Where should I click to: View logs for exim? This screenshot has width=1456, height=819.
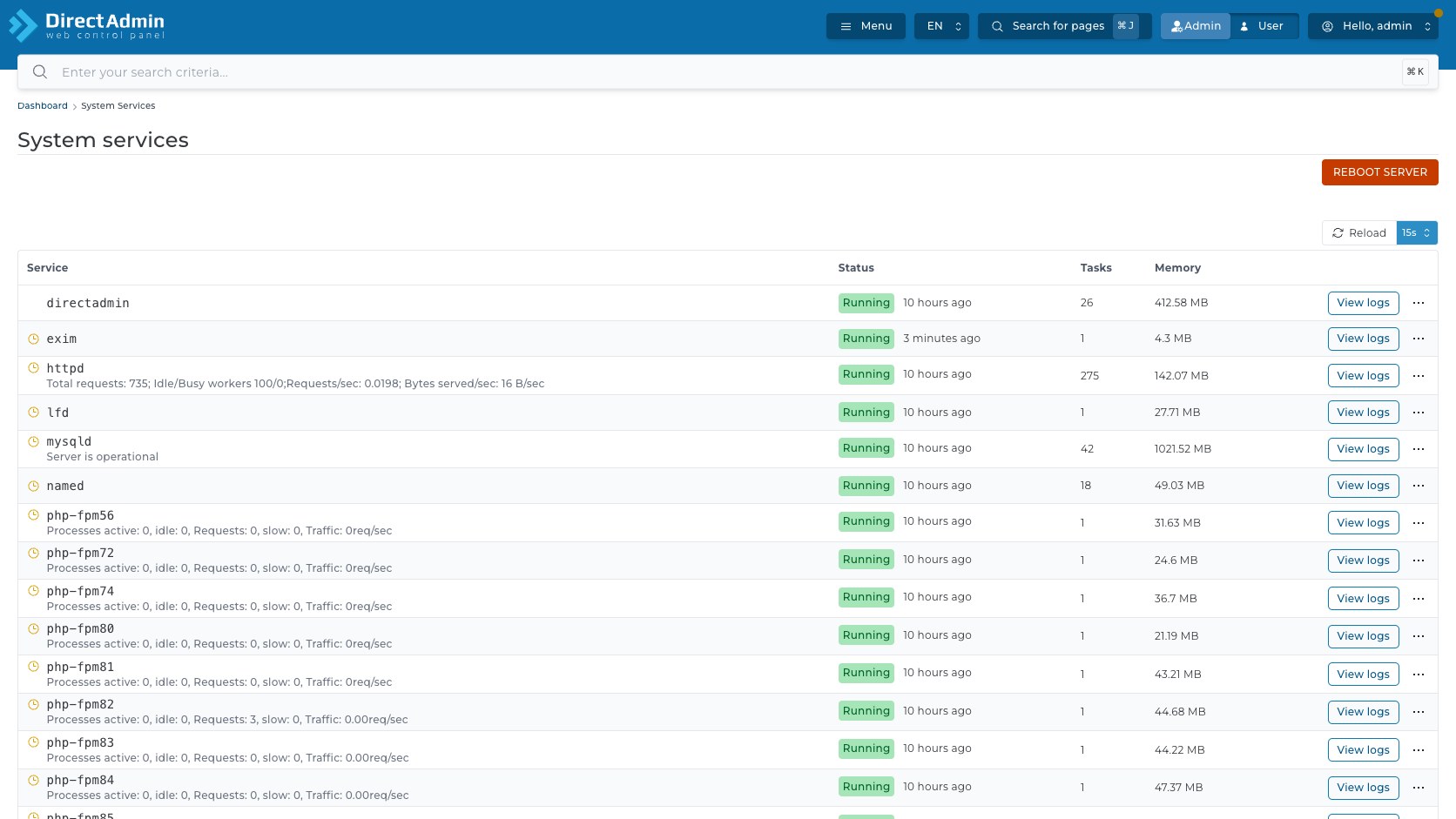coord(1363,339)
